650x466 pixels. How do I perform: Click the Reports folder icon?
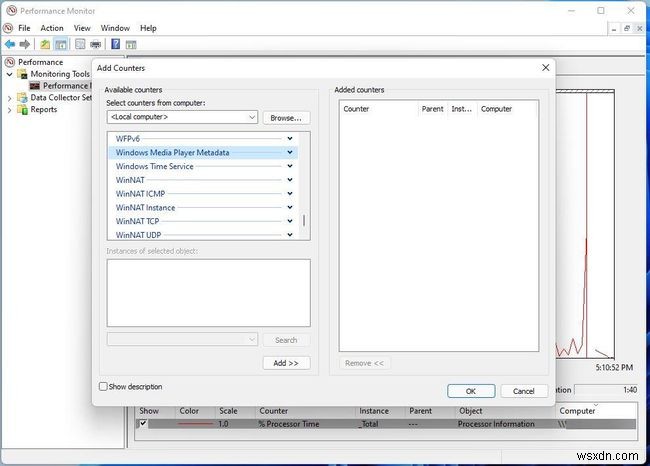(22, 109)
